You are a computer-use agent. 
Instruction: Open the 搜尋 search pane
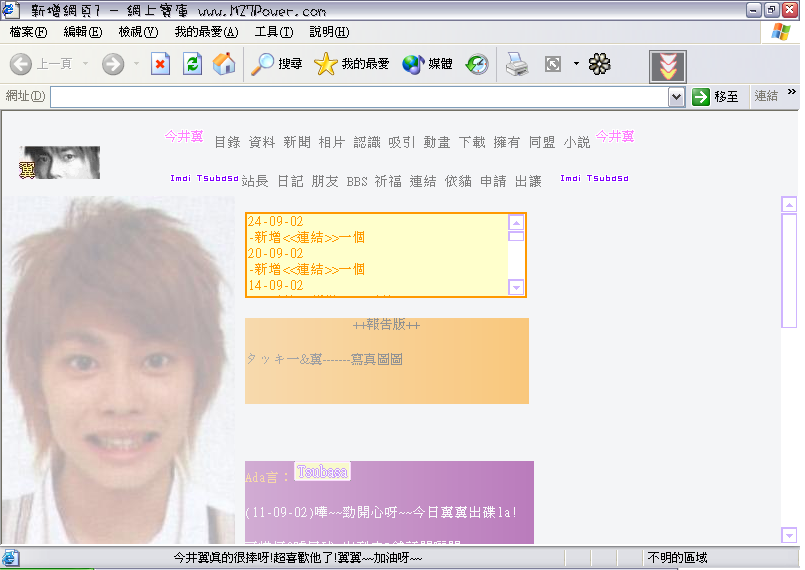(276, 64)
